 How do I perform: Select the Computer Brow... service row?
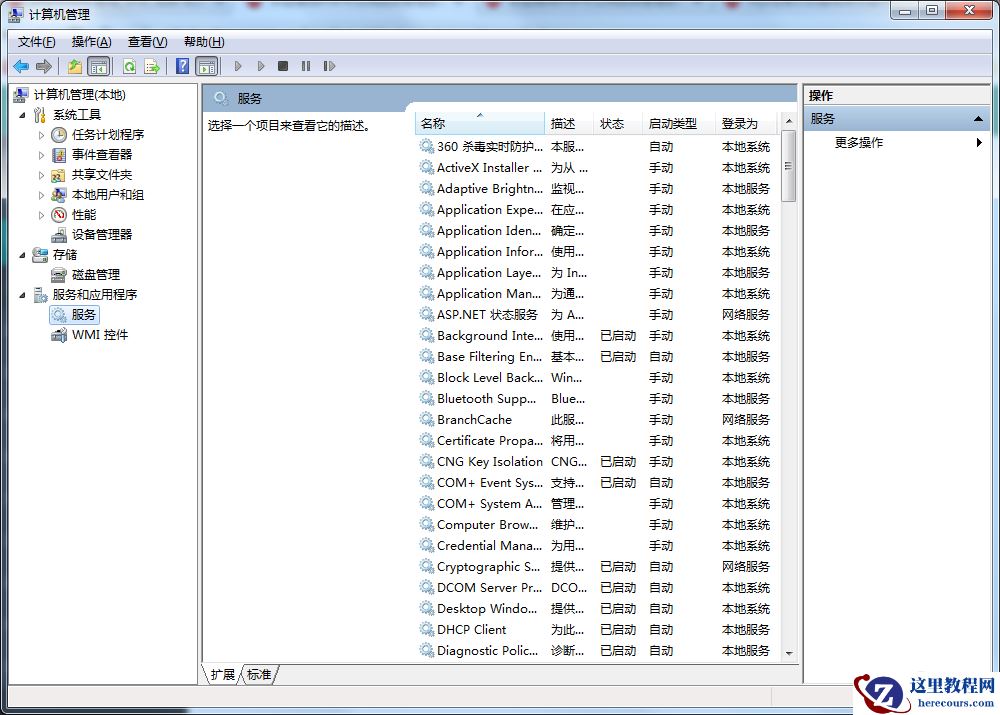point(596,524)
